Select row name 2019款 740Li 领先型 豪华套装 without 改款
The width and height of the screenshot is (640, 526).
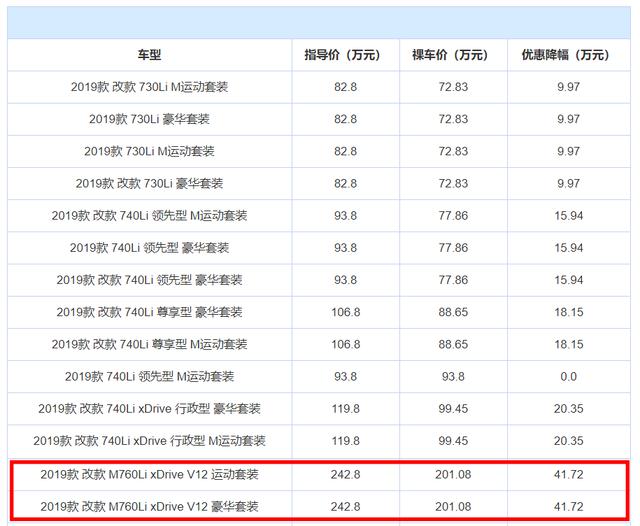point(149,248)
